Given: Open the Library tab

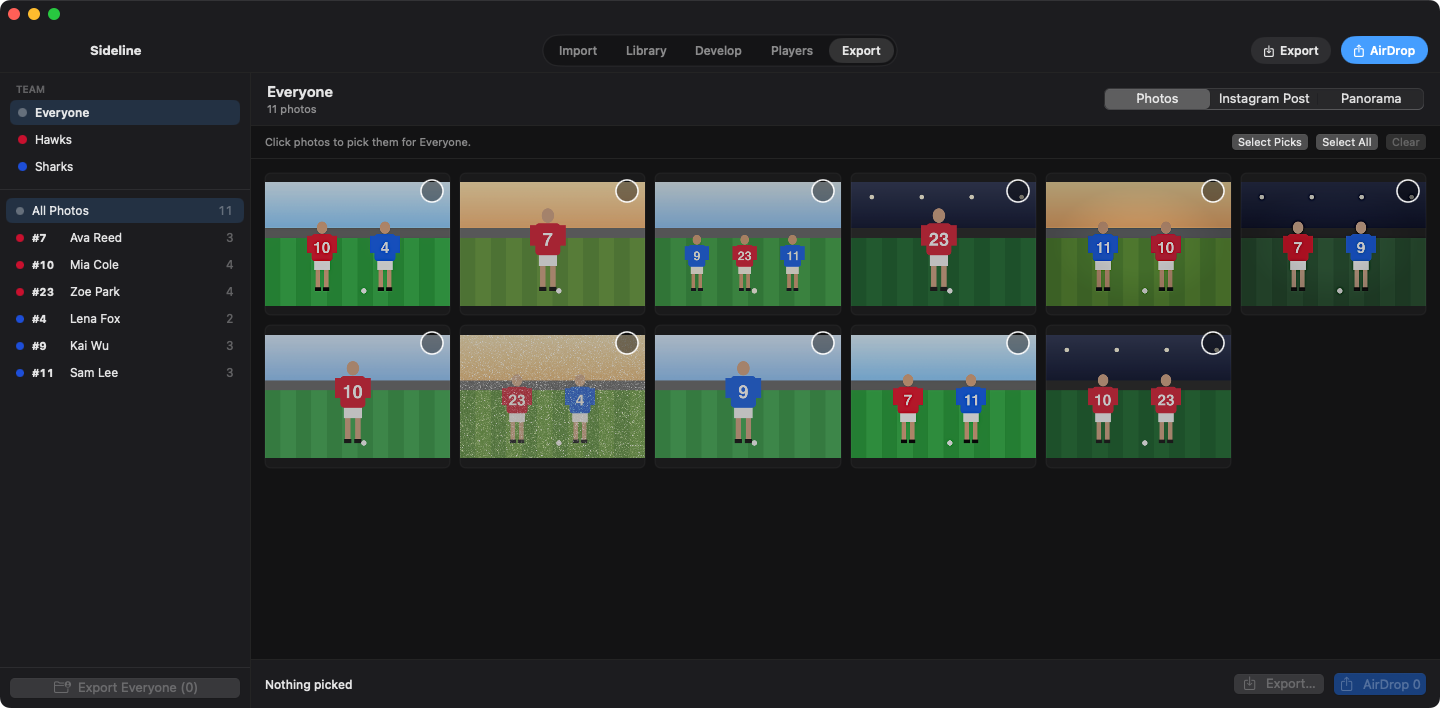Looking at the screenshot, I should (646, 51).
